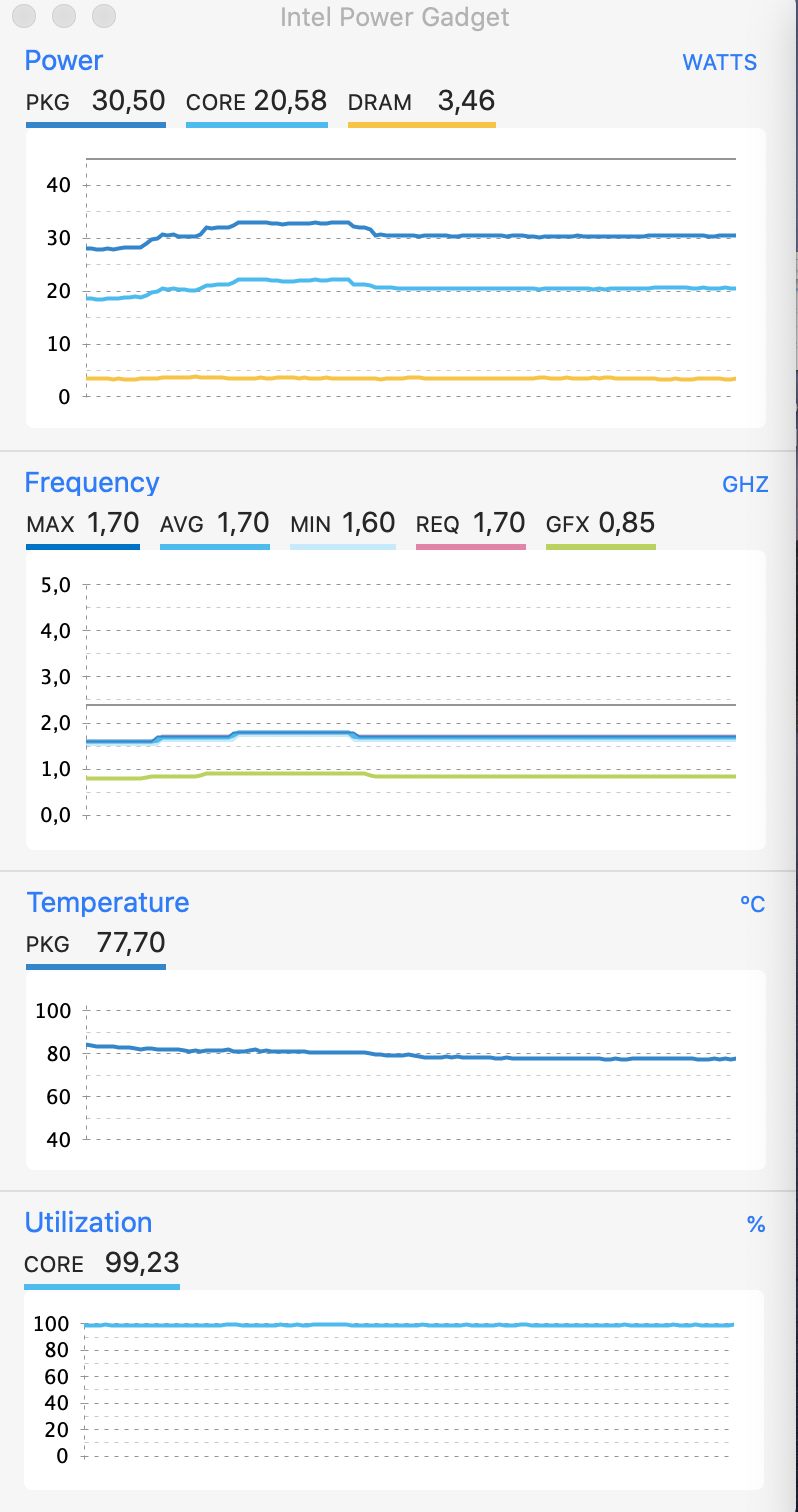Click the AVG frequency value 1,70
Image resolution: width=798 pixels, height=1512 pixels.
click(243, 523)
